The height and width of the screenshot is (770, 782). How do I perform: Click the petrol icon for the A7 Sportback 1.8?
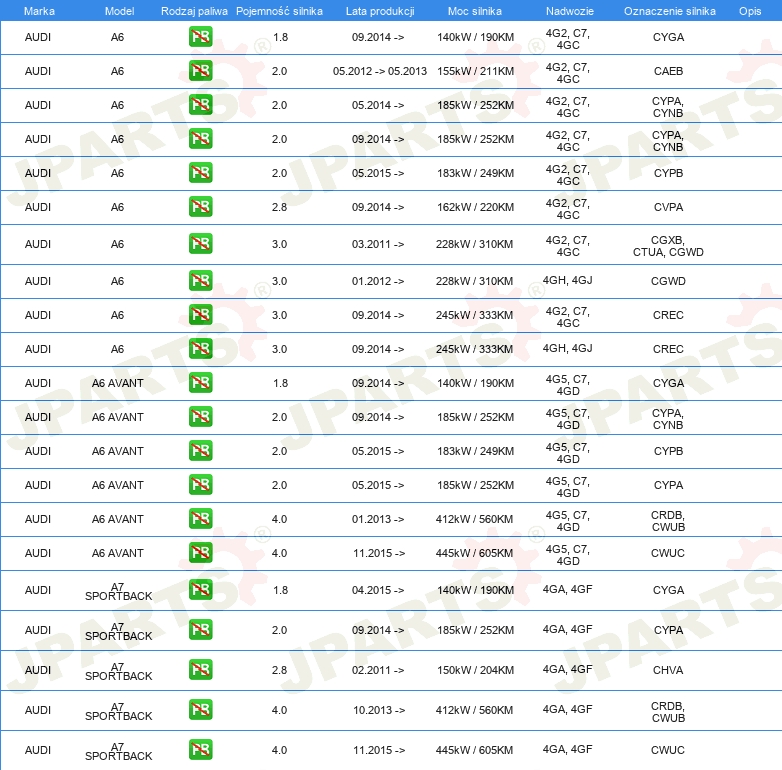pyautogui.click(x=200, y=590)
